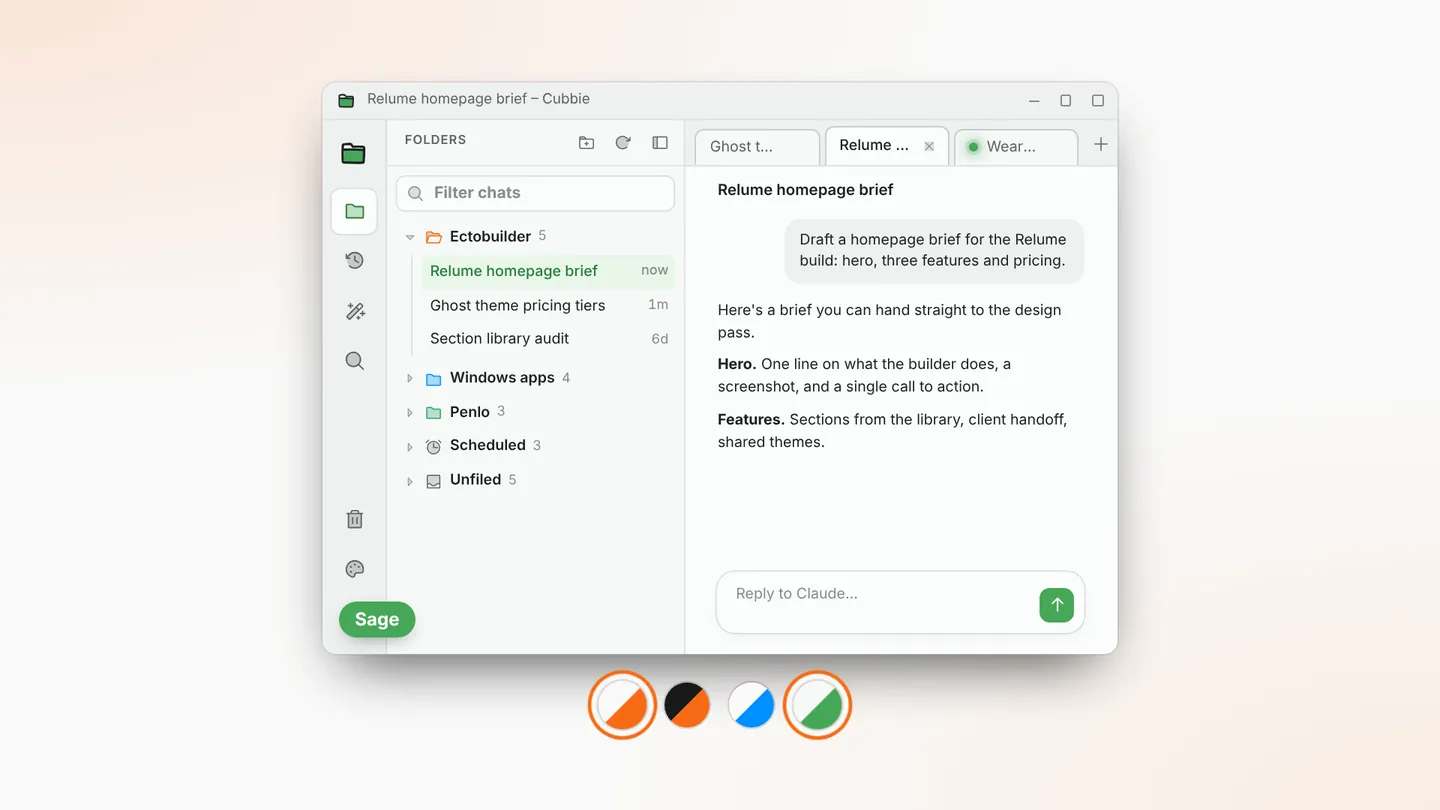Select the Windows apps folder label
This screenshot has height=810, width=1440.
coord(502,377)
